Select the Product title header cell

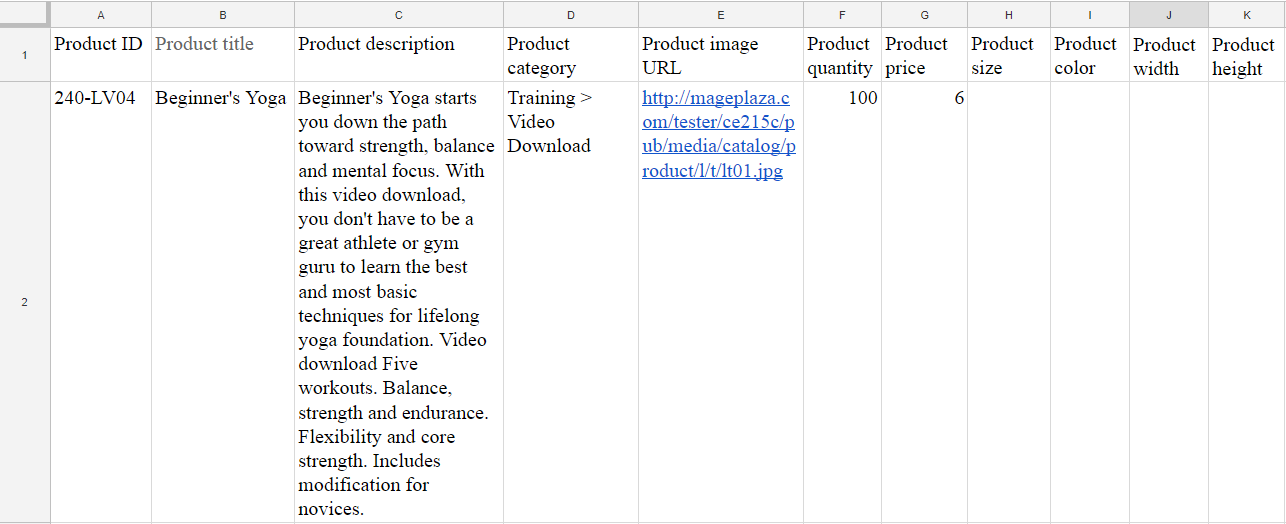223,55
